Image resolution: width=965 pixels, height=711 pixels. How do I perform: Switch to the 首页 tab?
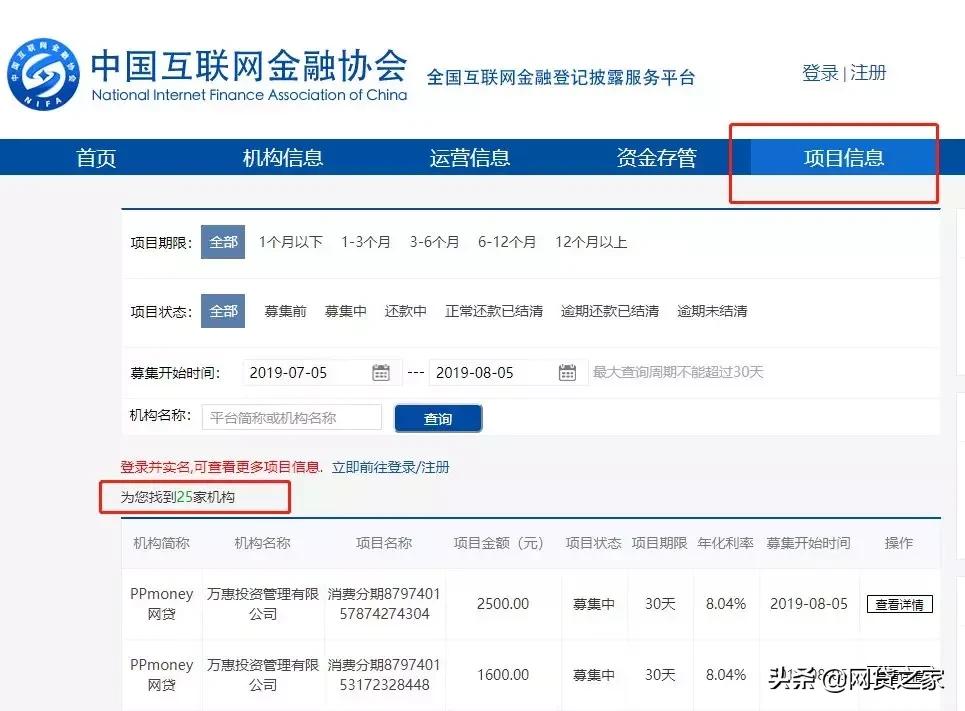95,157
